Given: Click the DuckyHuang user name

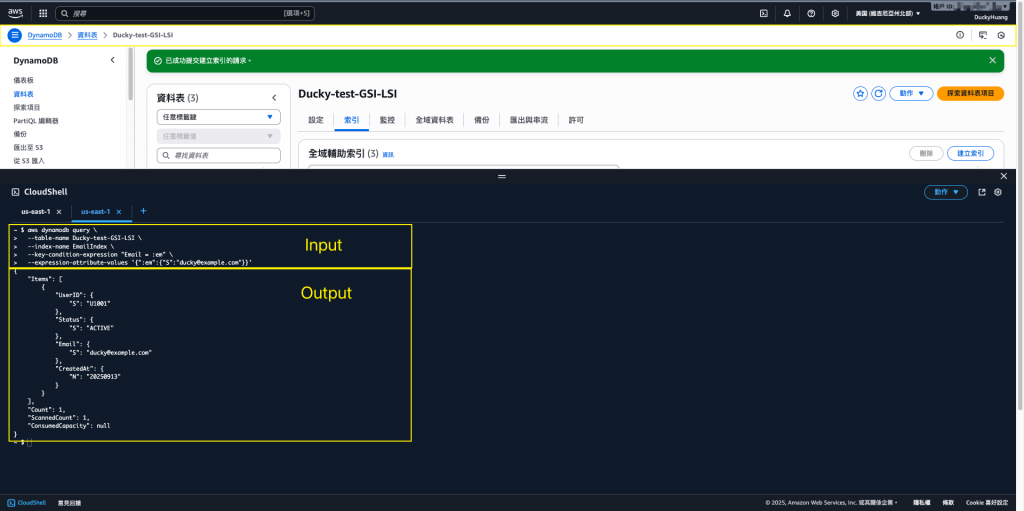Looking at the screenshot, I should 991,18.
